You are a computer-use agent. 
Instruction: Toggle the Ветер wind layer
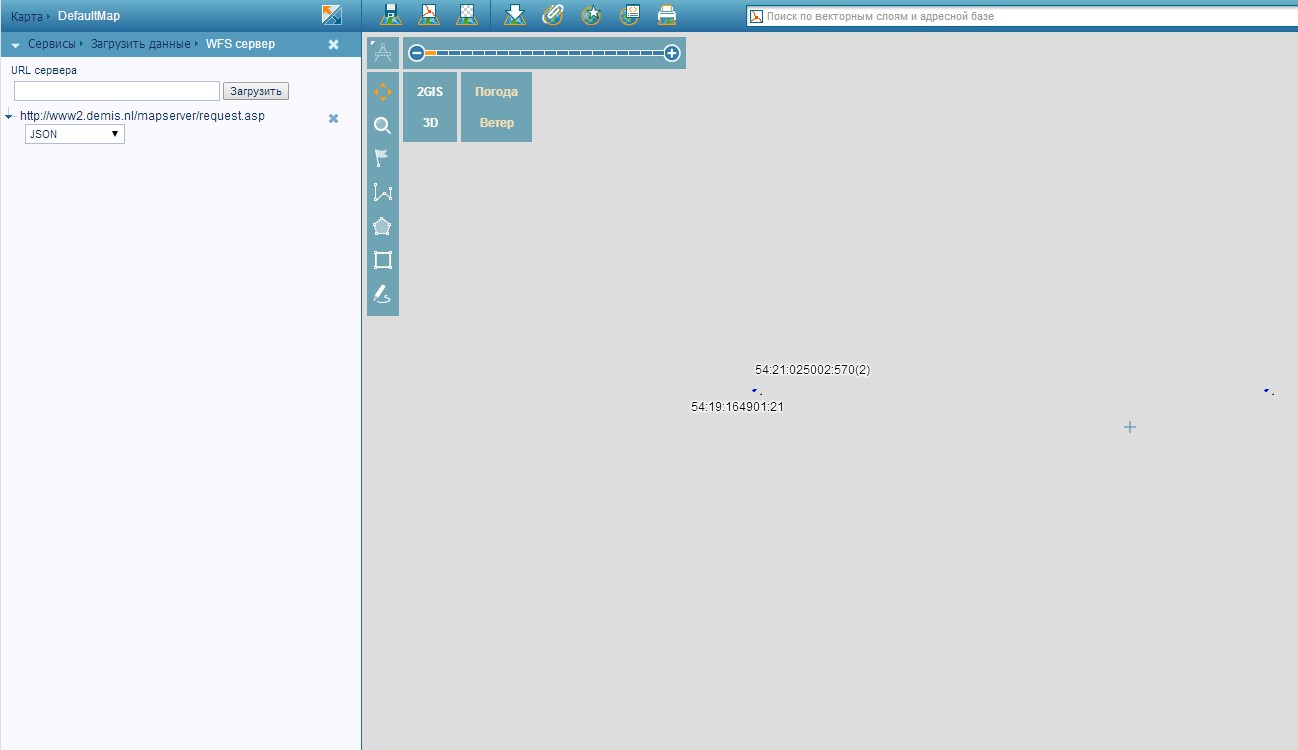(496, 123)
